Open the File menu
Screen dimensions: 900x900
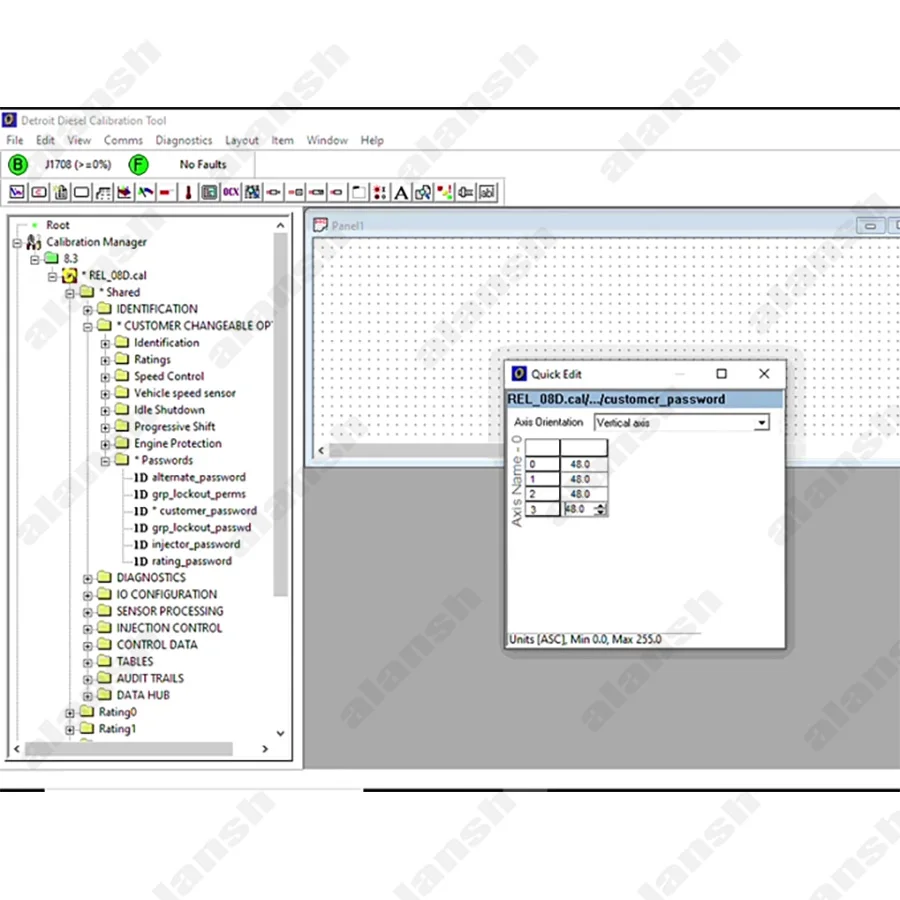pyautogui.click(x=15, y=141)
